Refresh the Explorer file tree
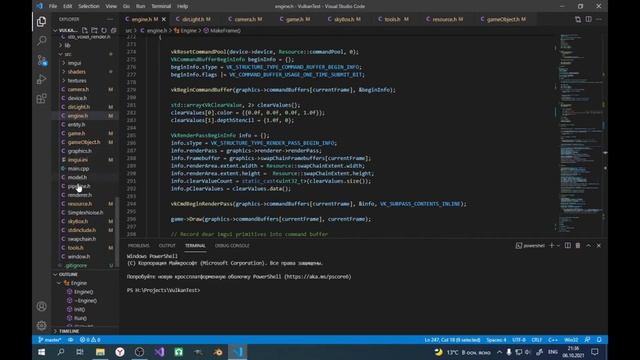Viewport: 640px width, 360px height. (x=104, y=30)
